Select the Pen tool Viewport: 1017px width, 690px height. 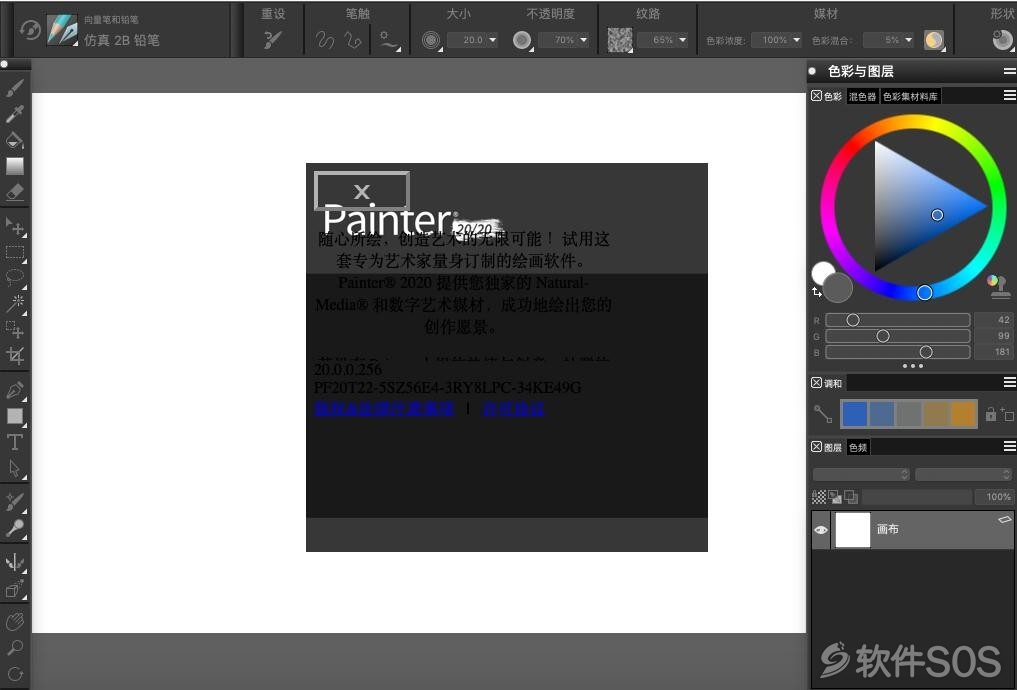pyautogui.click(x=14, y=390)
